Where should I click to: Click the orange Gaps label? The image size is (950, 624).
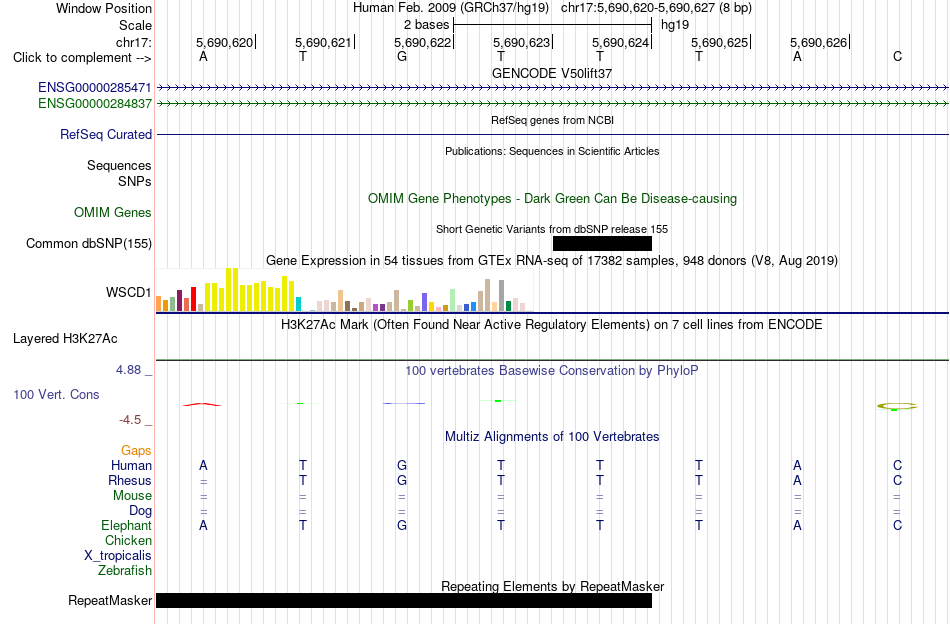(x=136, y=451)
